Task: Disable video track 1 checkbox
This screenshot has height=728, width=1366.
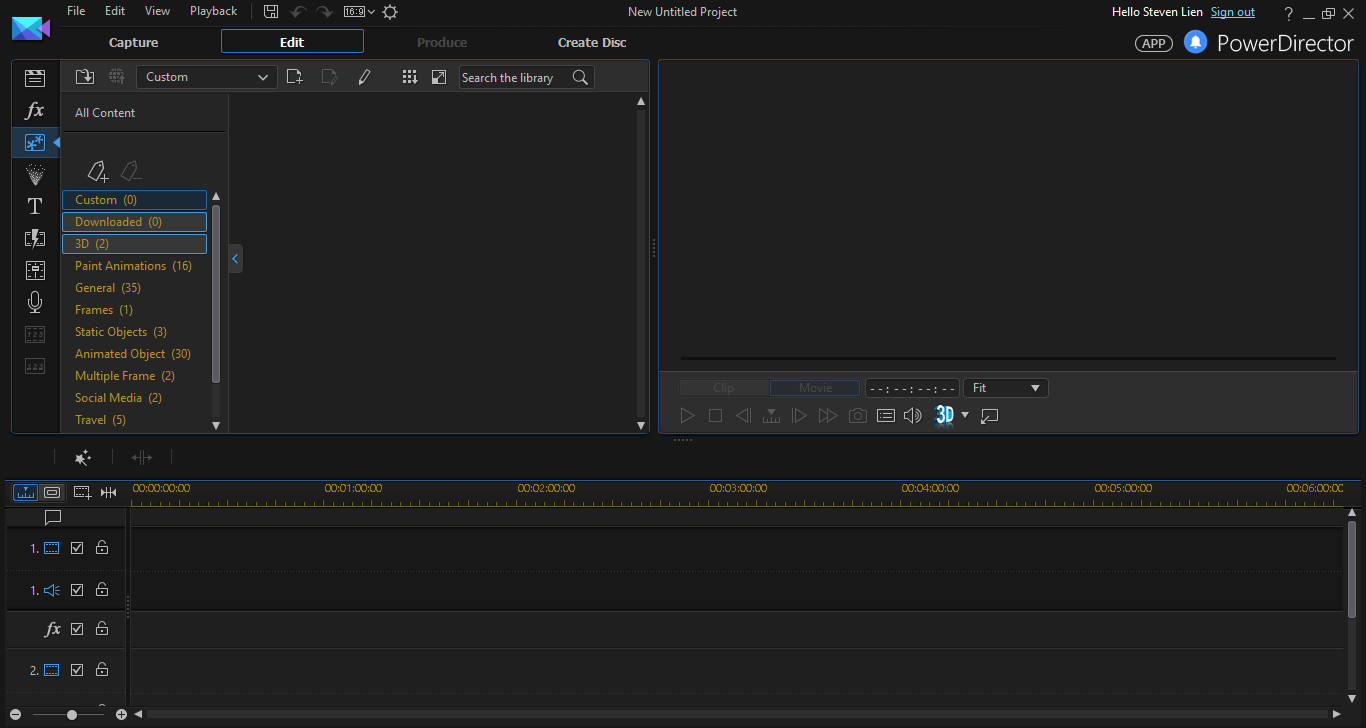Action: [x=77, y=548]
